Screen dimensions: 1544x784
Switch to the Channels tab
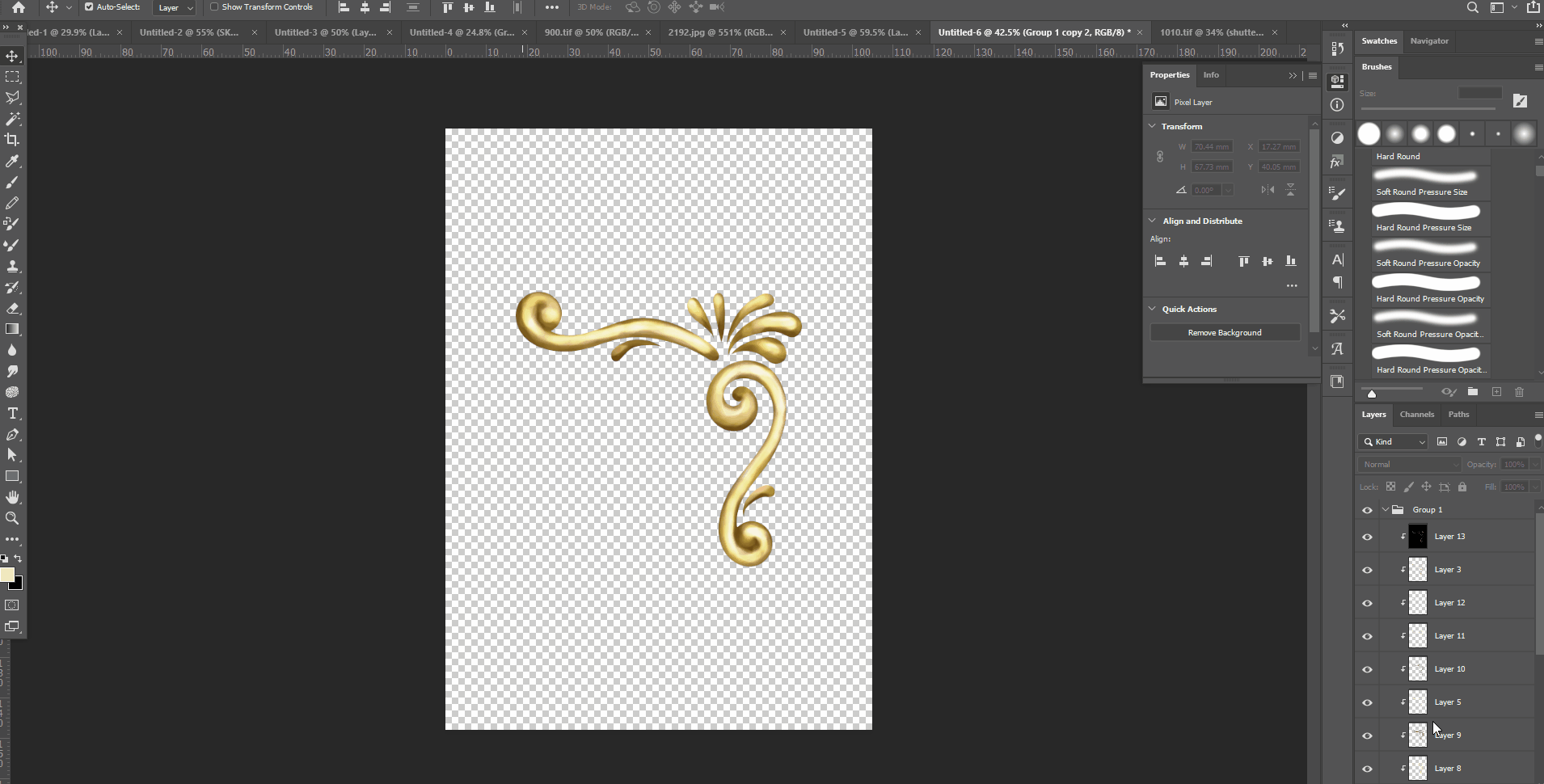click(1416, 415)
